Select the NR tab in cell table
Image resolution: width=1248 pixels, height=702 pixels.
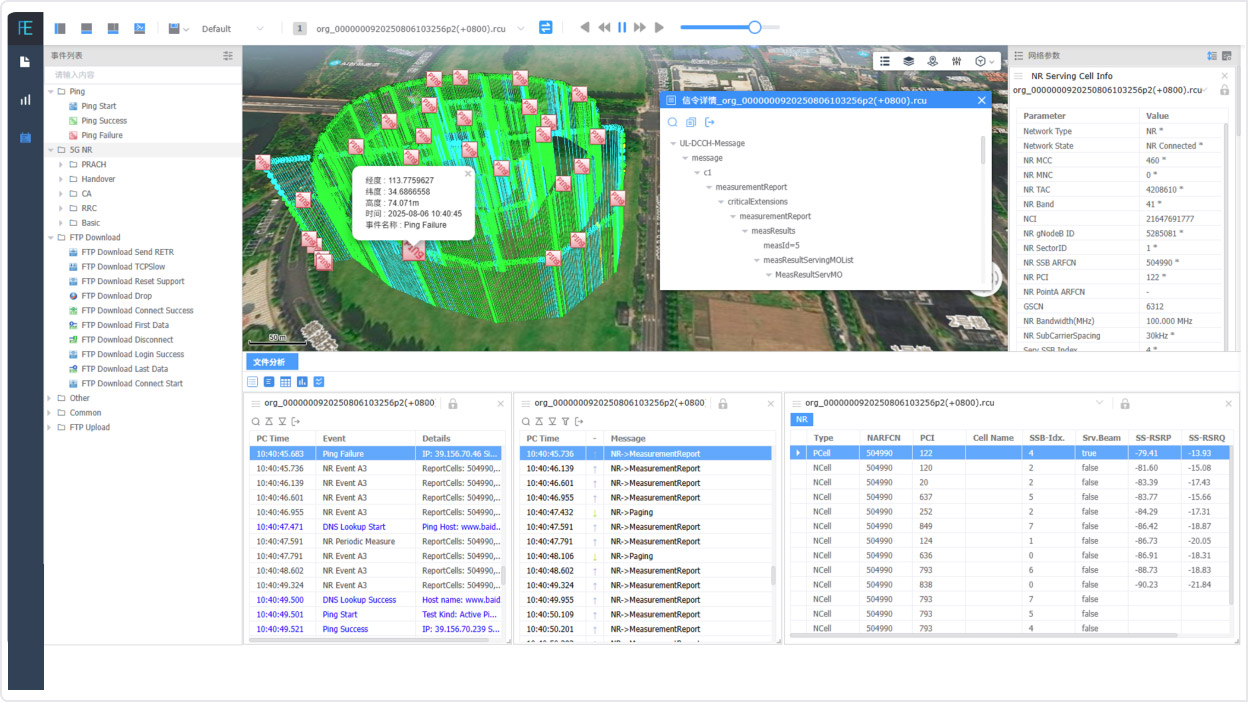pos(802,420)
